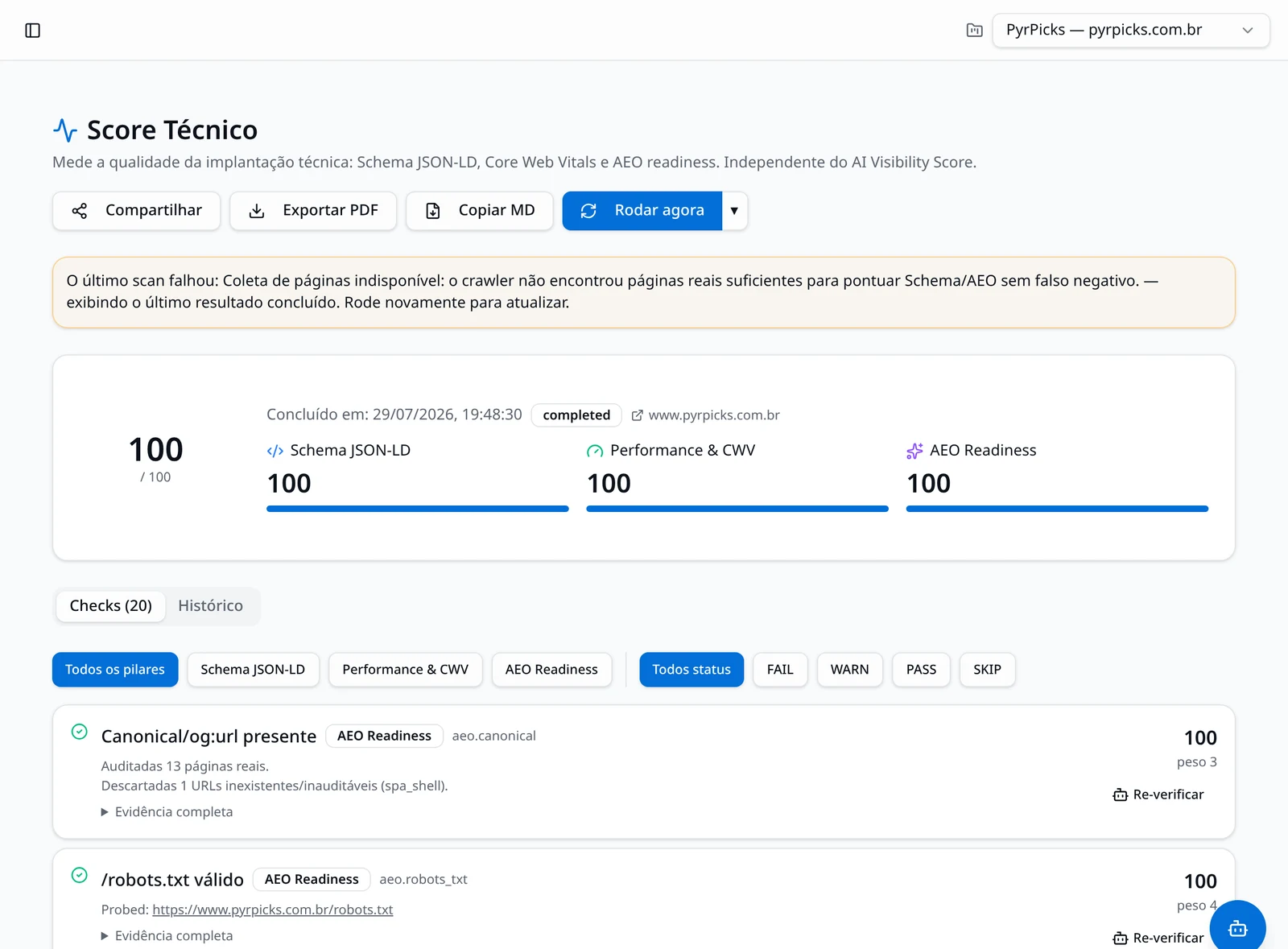Click the 'peso 3' weight label
Viewport: 1288px width, 949px height.
click(1197, 761)
